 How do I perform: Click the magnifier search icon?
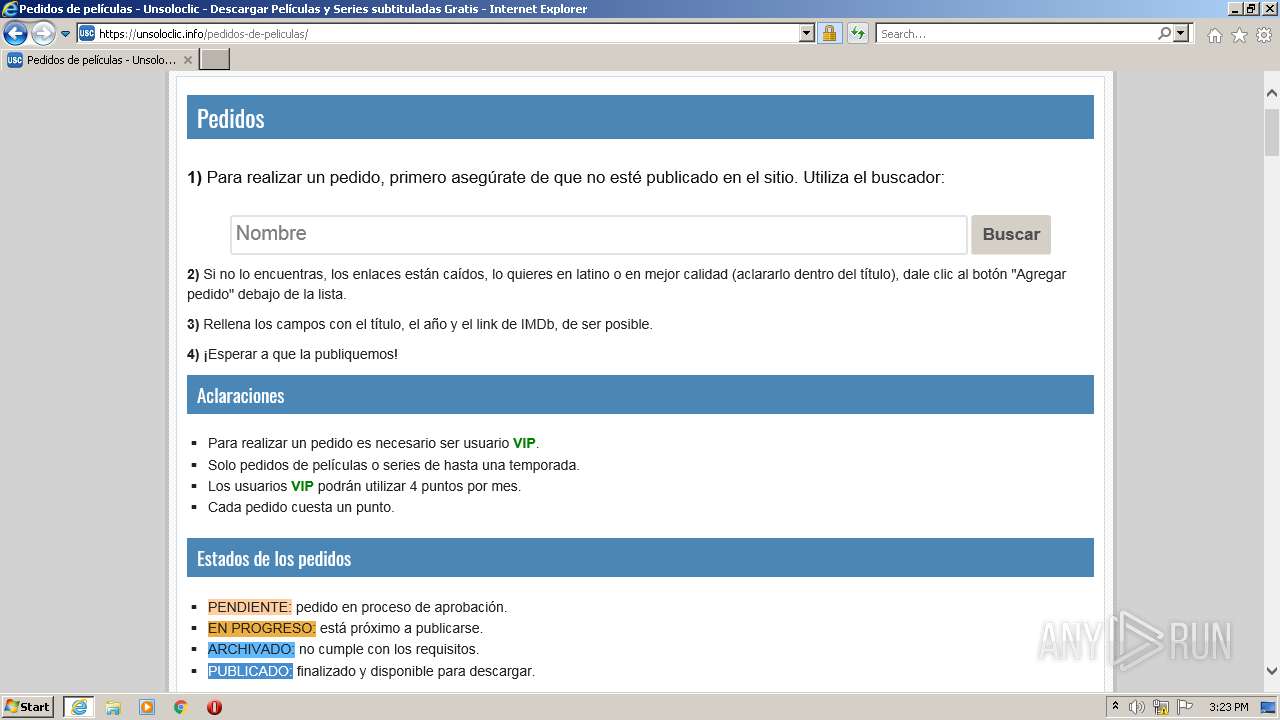click(x=1164, y=33)
